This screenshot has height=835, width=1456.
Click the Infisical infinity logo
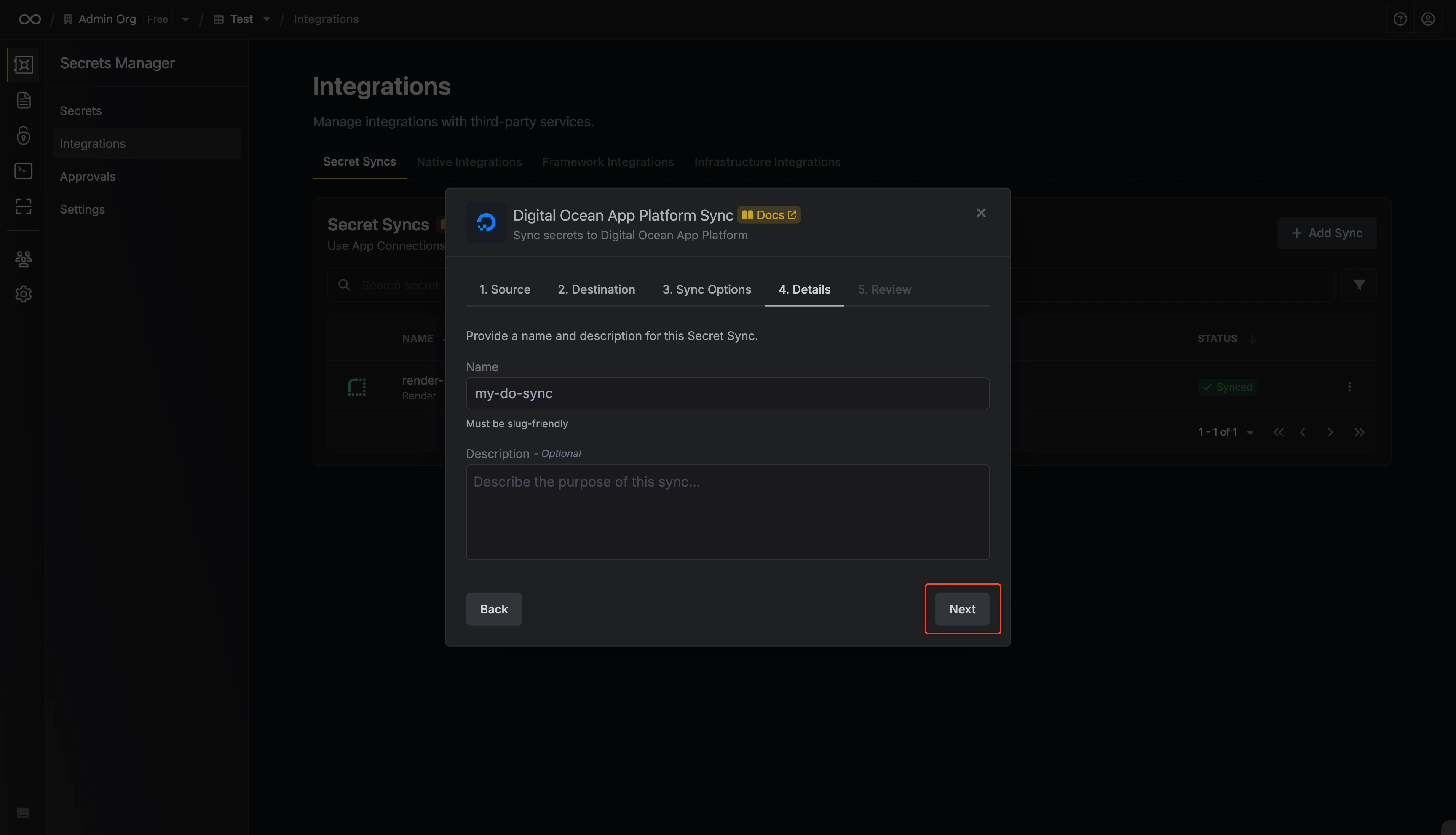30,19
